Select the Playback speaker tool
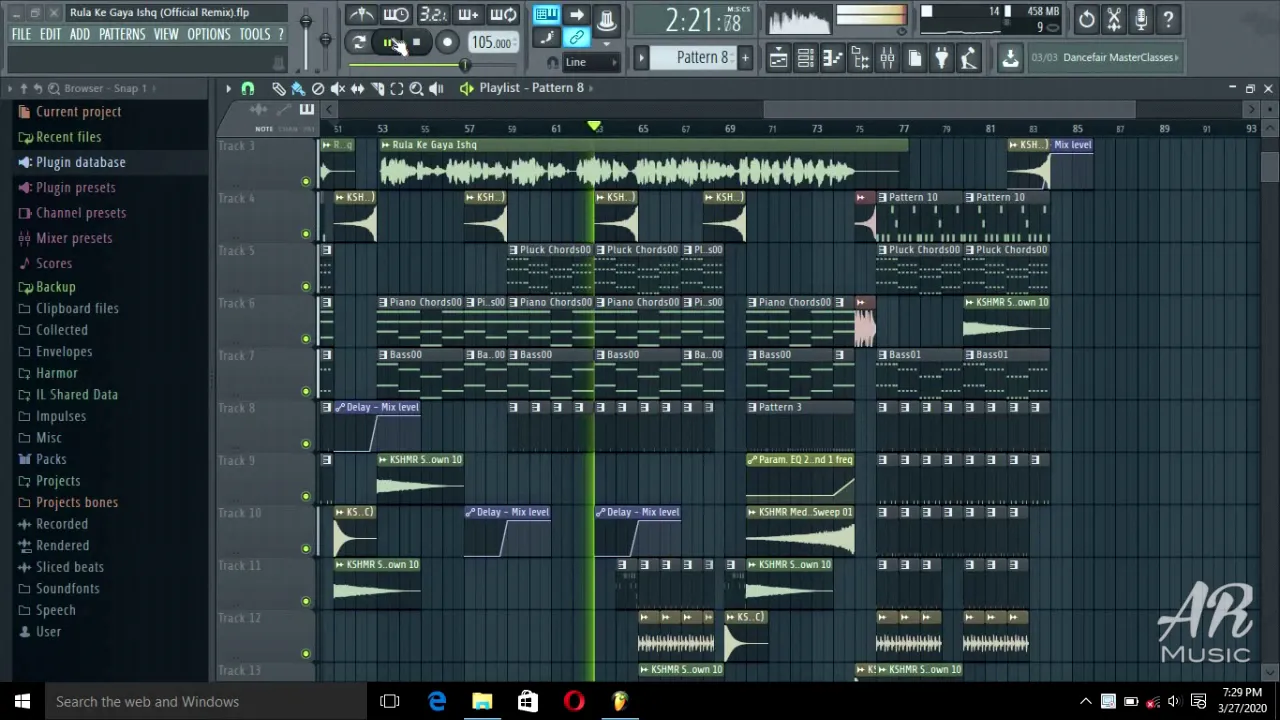 (x=436, y=88)
